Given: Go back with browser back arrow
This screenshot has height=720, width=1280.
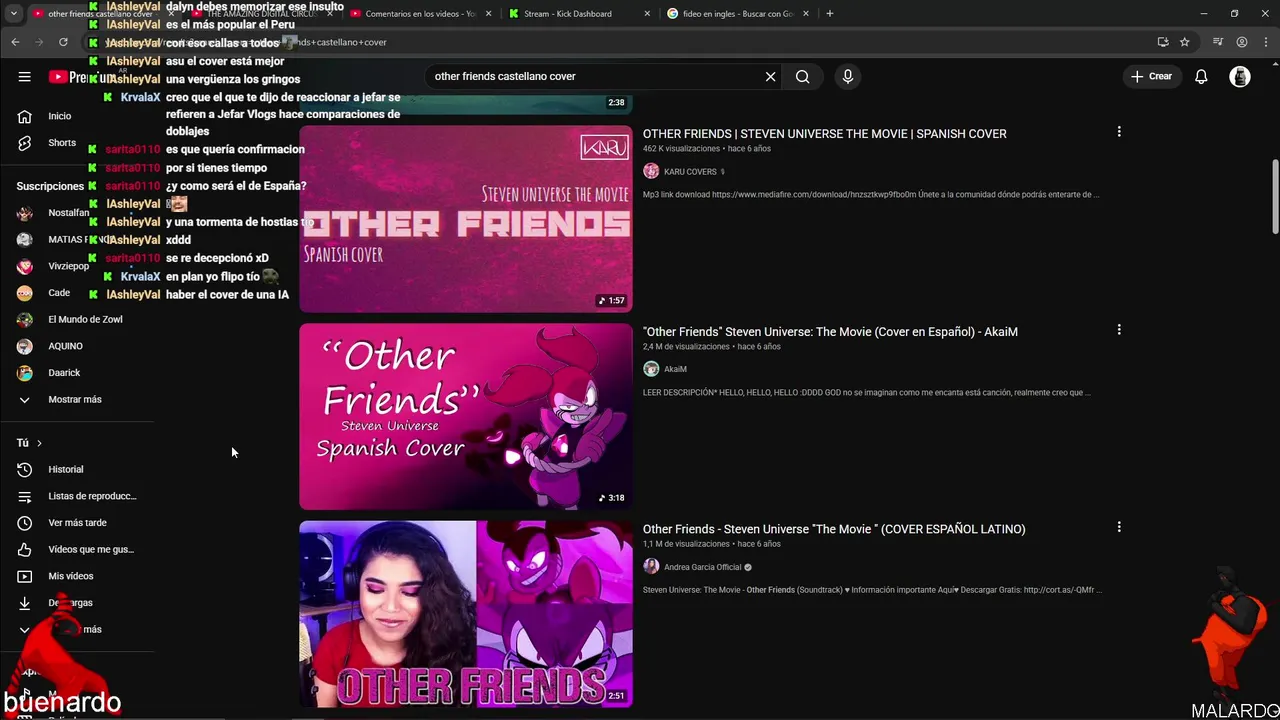Looking at the screenshot, I should click(15, 42).
